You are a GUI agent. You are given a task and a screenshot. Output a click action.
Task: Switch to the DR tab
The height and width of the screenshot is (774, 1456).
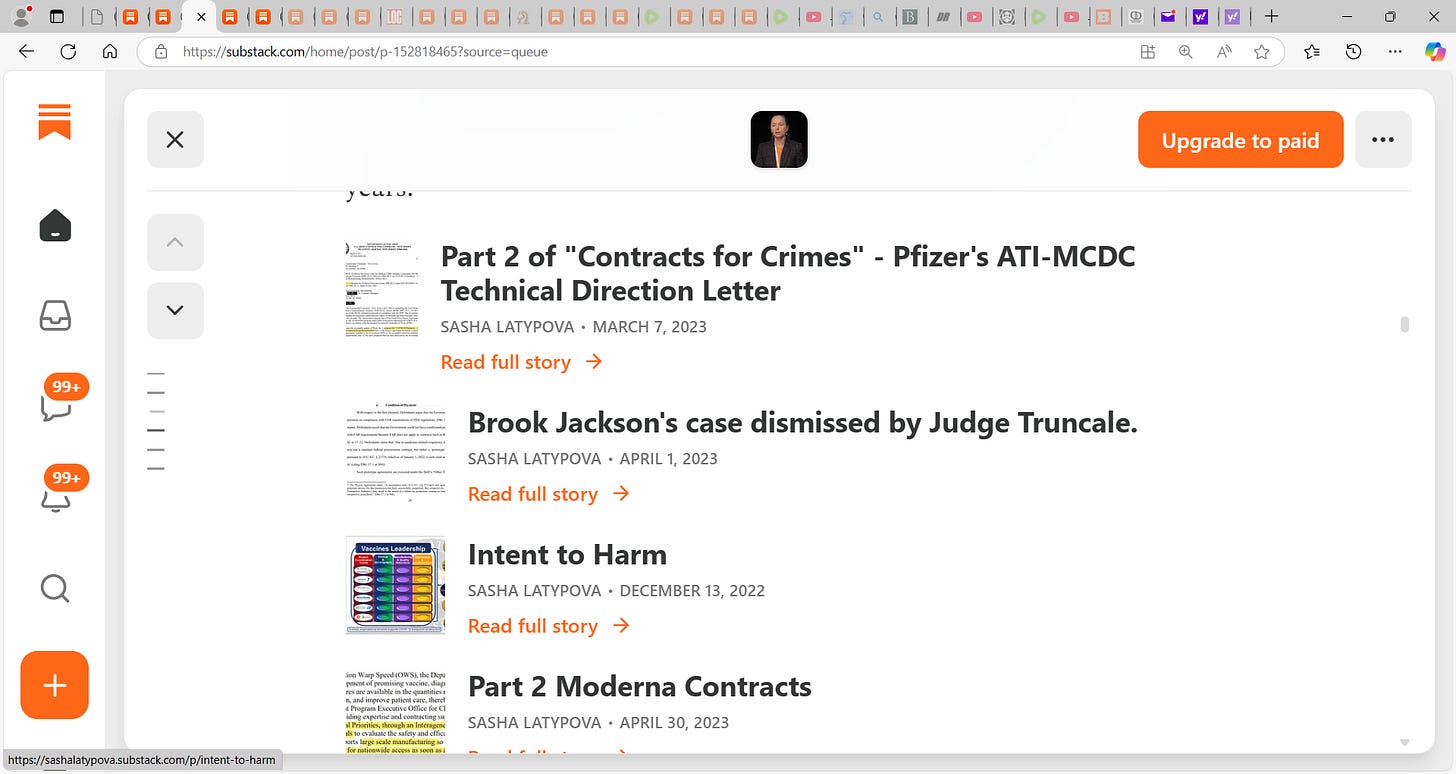(x=942, y=17)
